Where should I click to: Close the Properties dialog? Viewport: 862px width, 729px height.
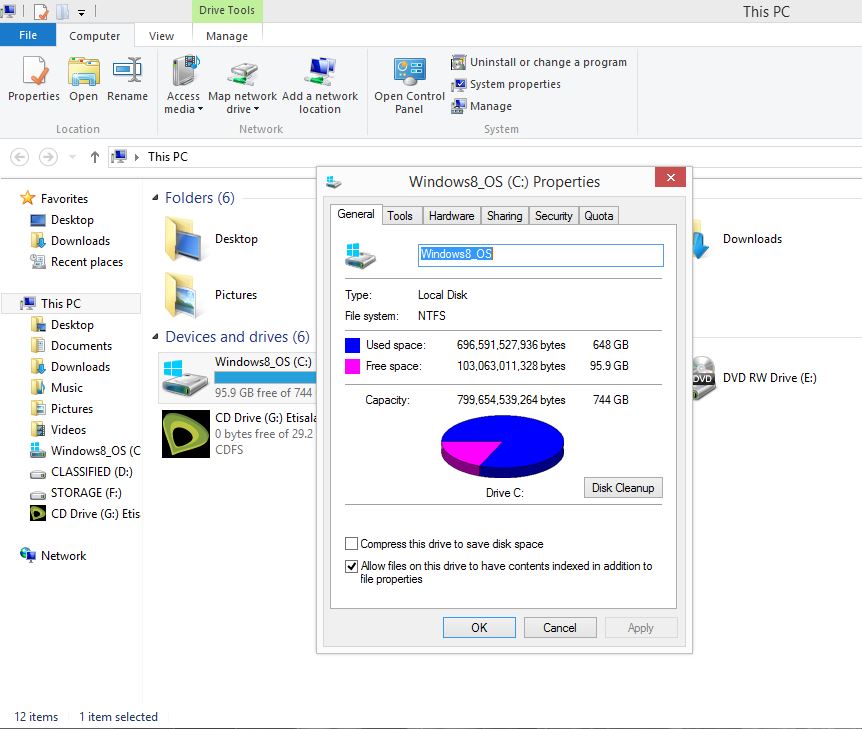coord(670,178)
